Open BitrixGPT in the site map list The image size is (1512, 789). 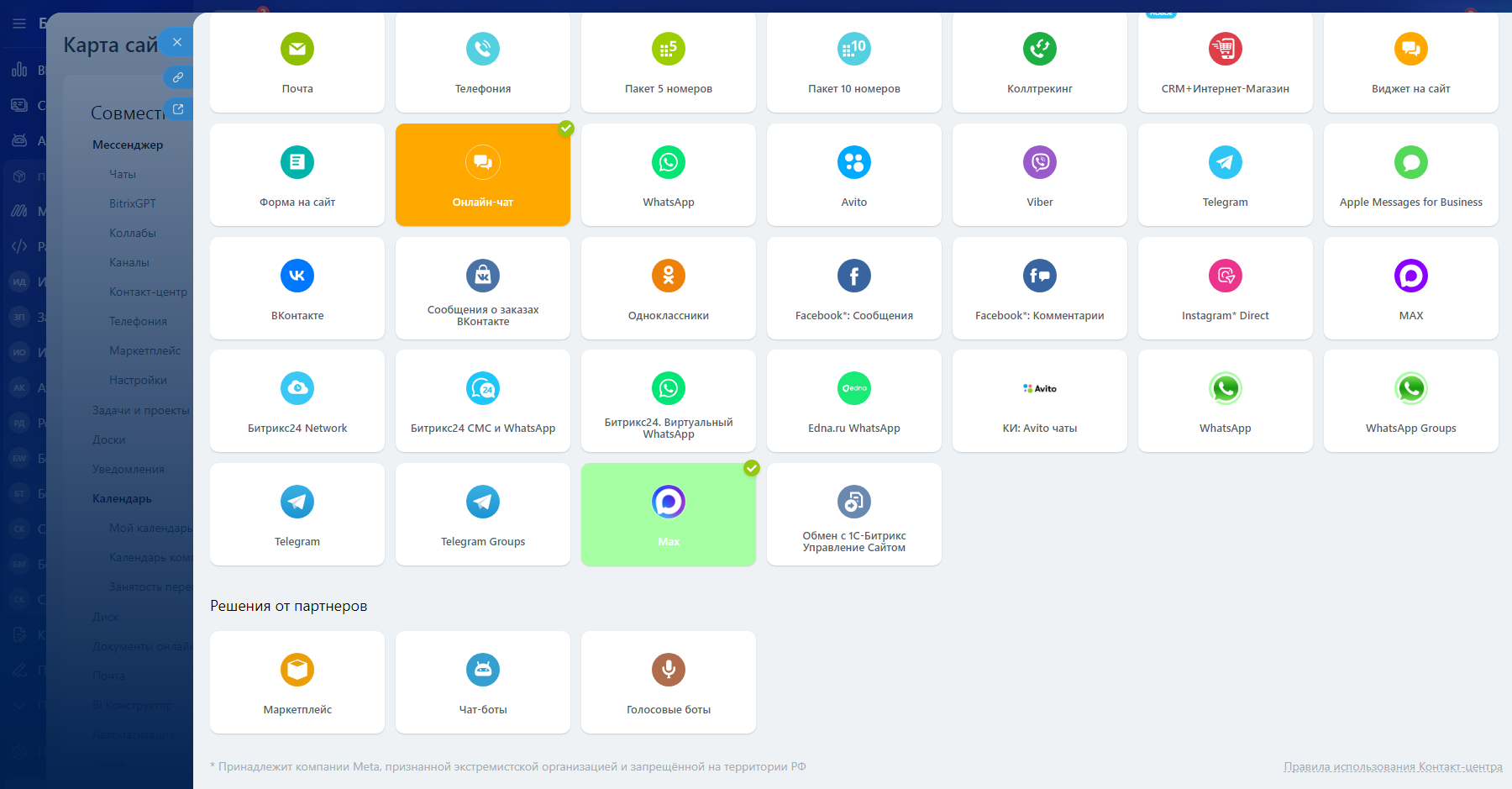(x=133, y=203)
